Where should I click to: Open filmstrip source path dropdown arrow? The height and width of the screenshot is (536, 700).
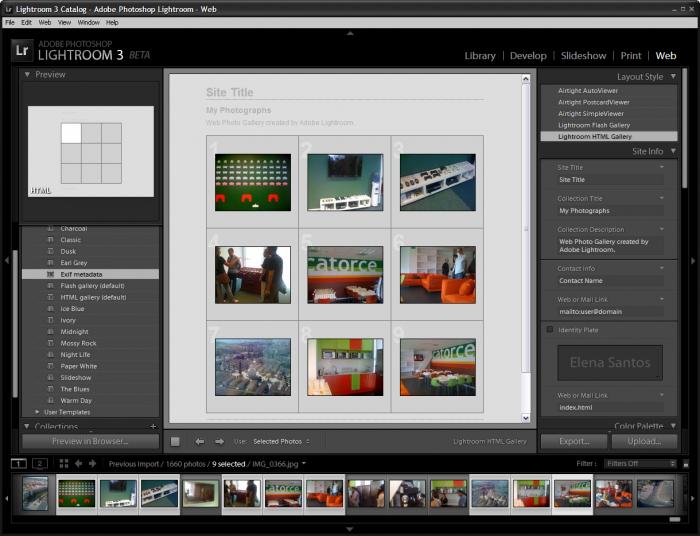click(x=304, y=463)
